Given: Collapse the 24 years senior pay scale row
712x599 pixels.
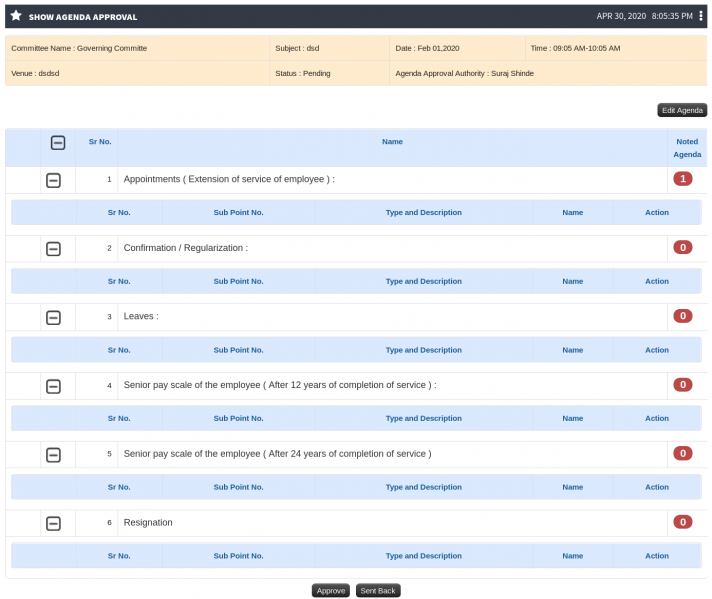Looking at the screenshot, I should tap(53, 455).
